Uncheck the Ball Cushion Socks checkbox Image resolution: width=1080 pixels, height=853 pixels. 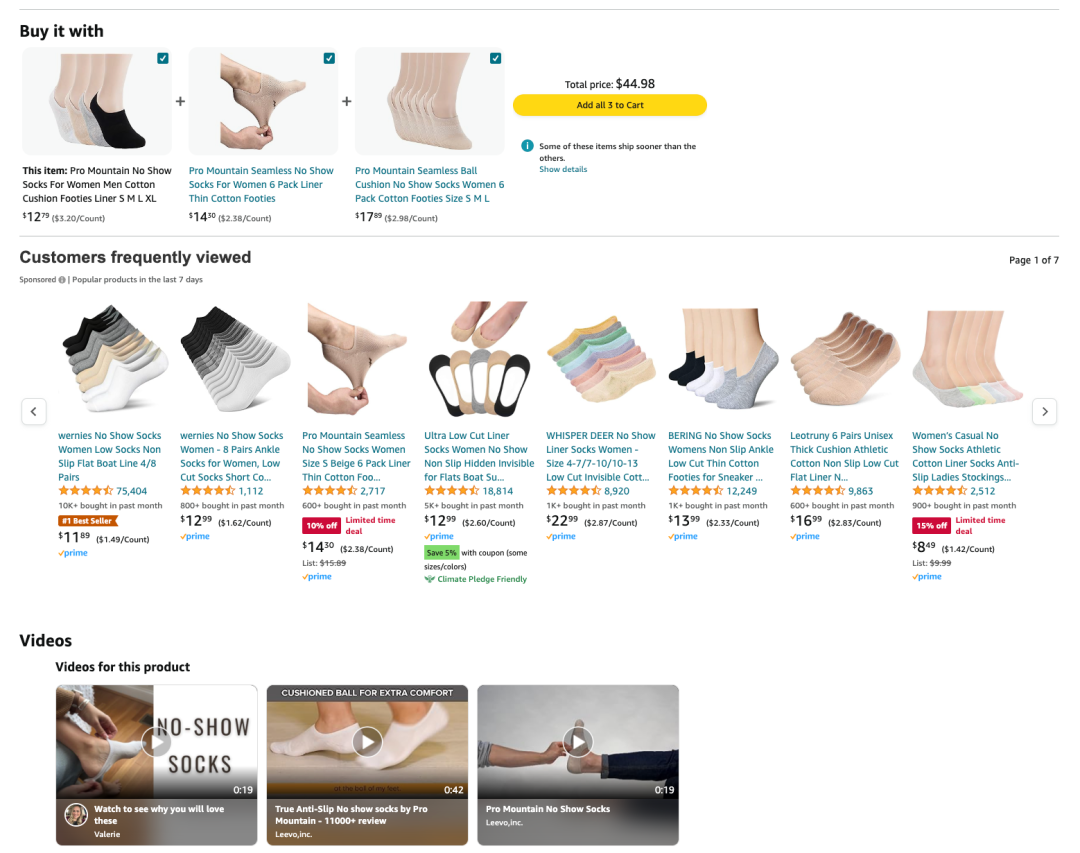495,59
